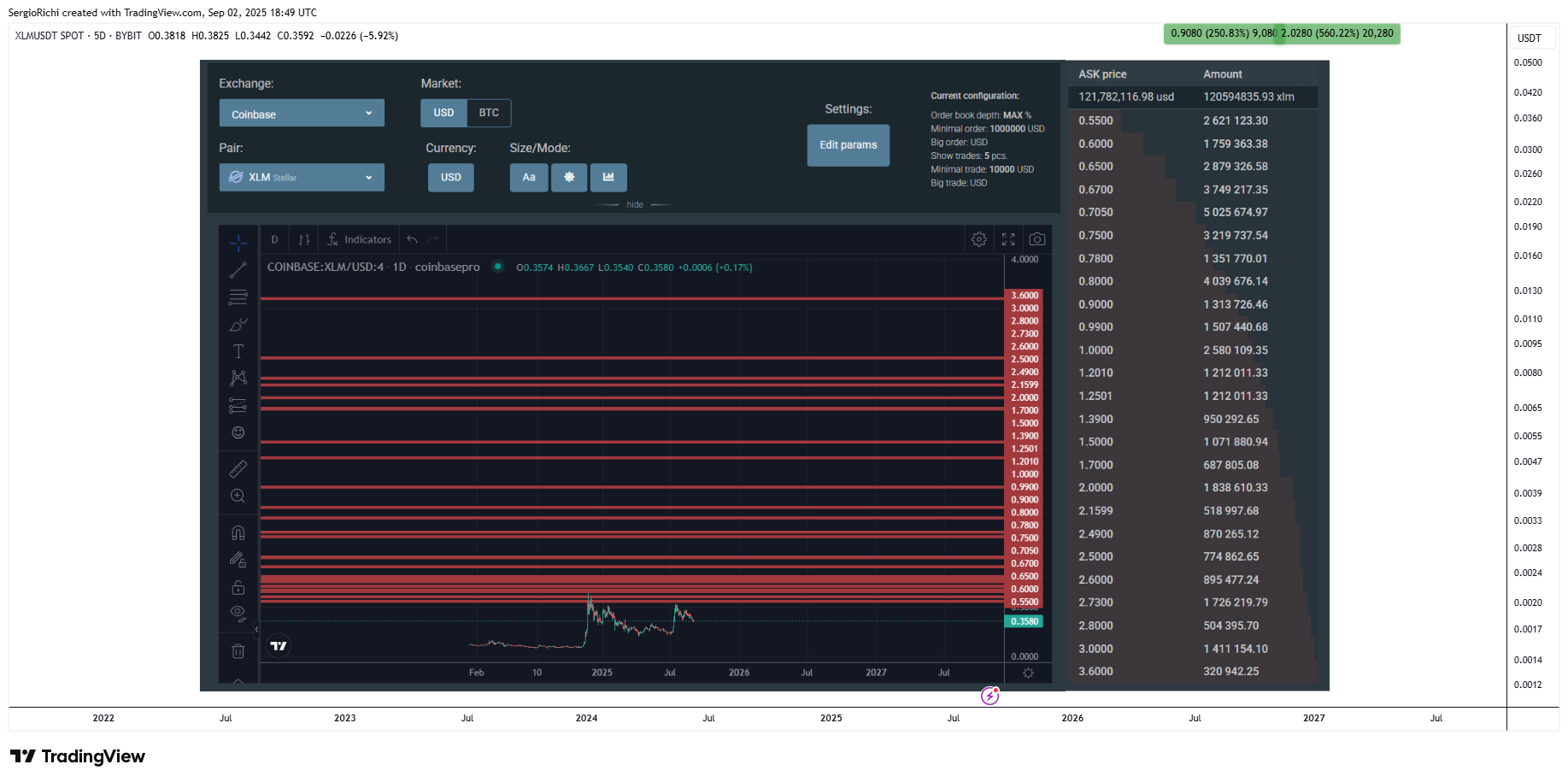Open the Fibonacci/horizontal lines tool group

pos(238,297)
